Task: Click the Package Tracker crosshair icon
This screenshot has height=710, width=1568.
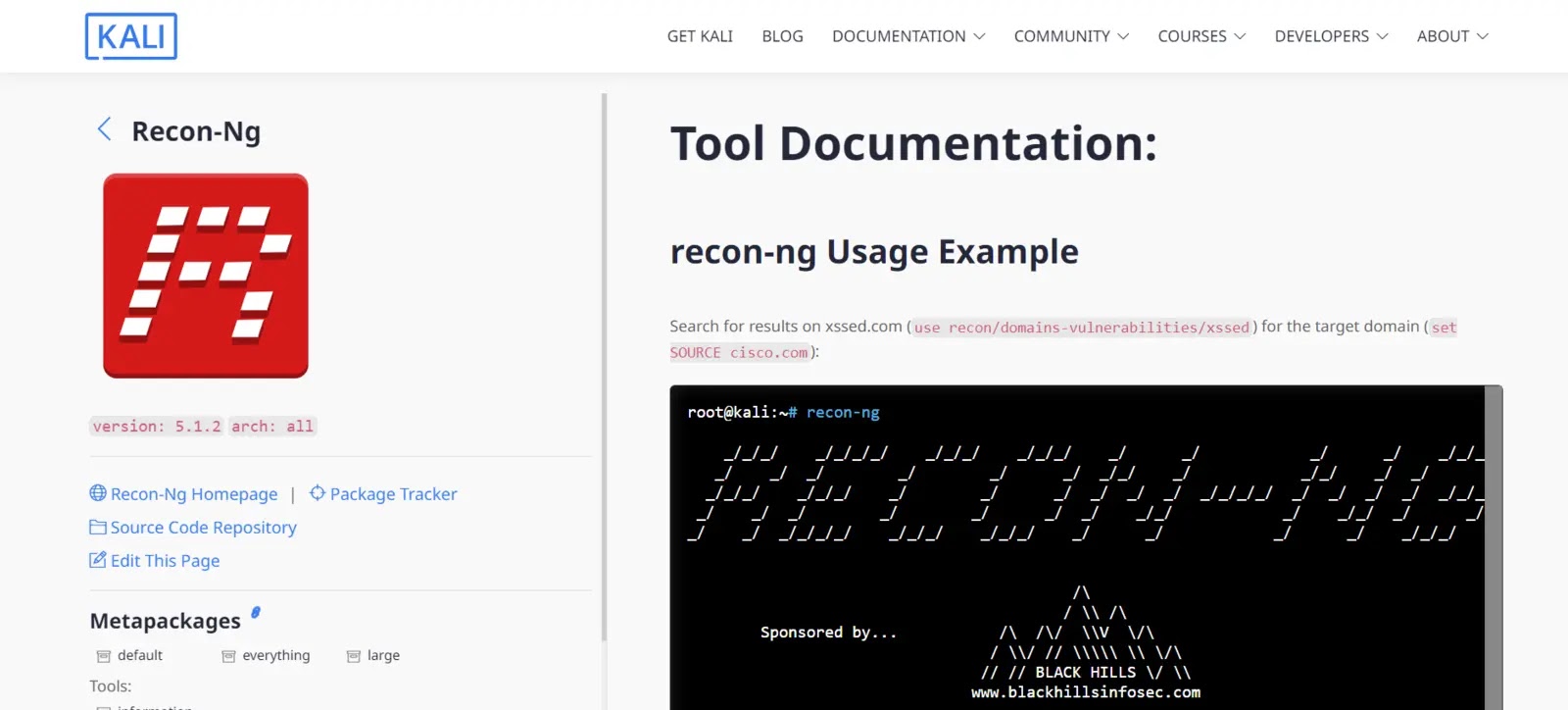Action: coord(318,493)
